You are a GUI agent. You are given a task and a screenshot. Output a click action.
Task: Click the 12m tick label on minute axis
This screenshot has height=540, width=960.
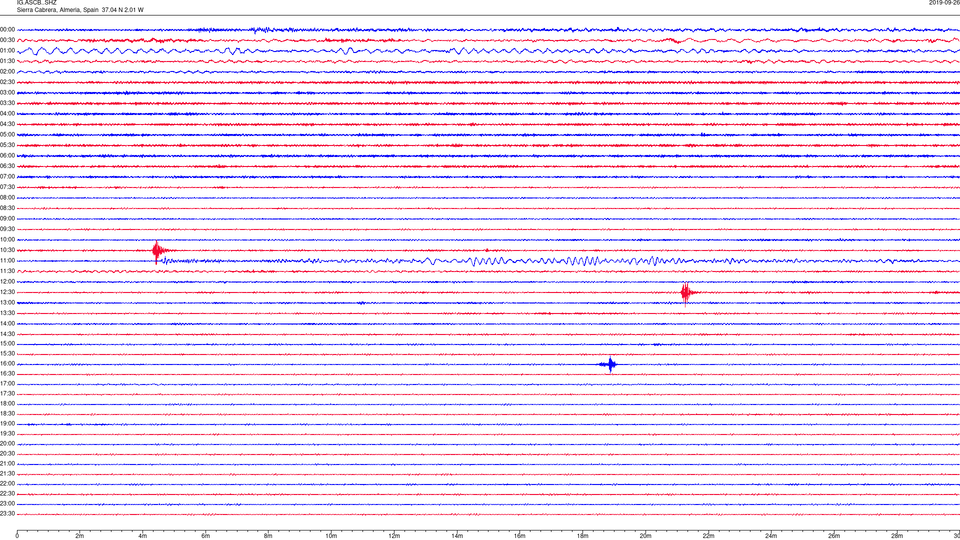[x=394, y=536]
